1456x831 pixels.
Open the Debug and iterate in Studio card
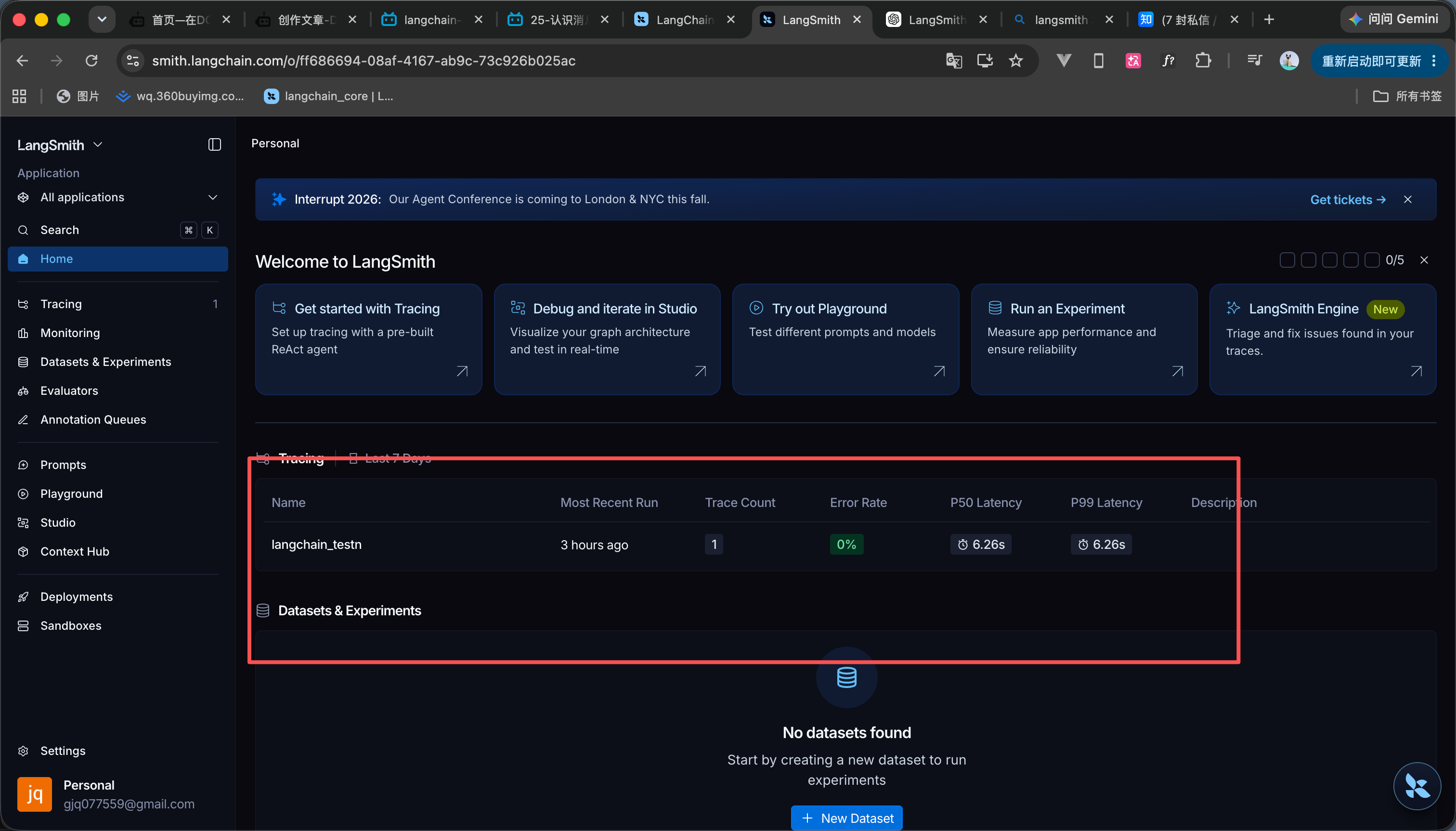click(607, 339)
